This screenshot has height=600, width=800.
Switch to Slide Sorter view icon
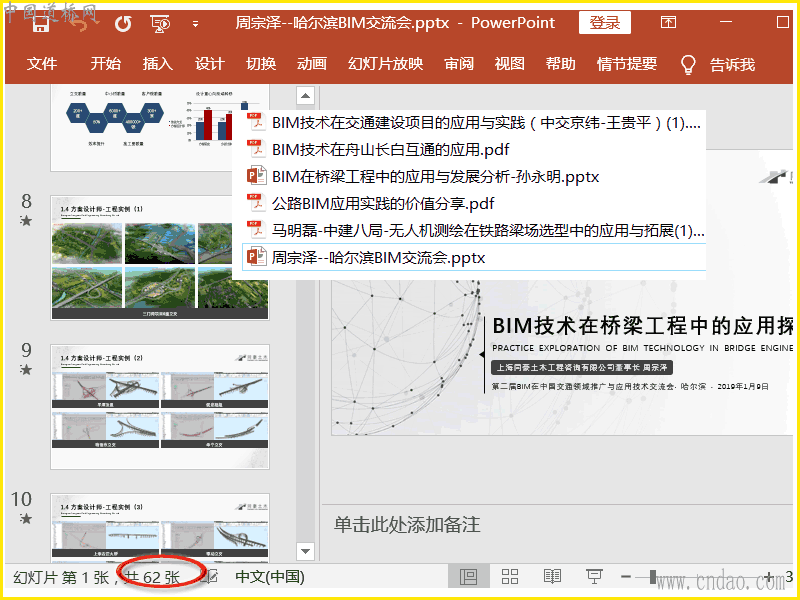510,577
